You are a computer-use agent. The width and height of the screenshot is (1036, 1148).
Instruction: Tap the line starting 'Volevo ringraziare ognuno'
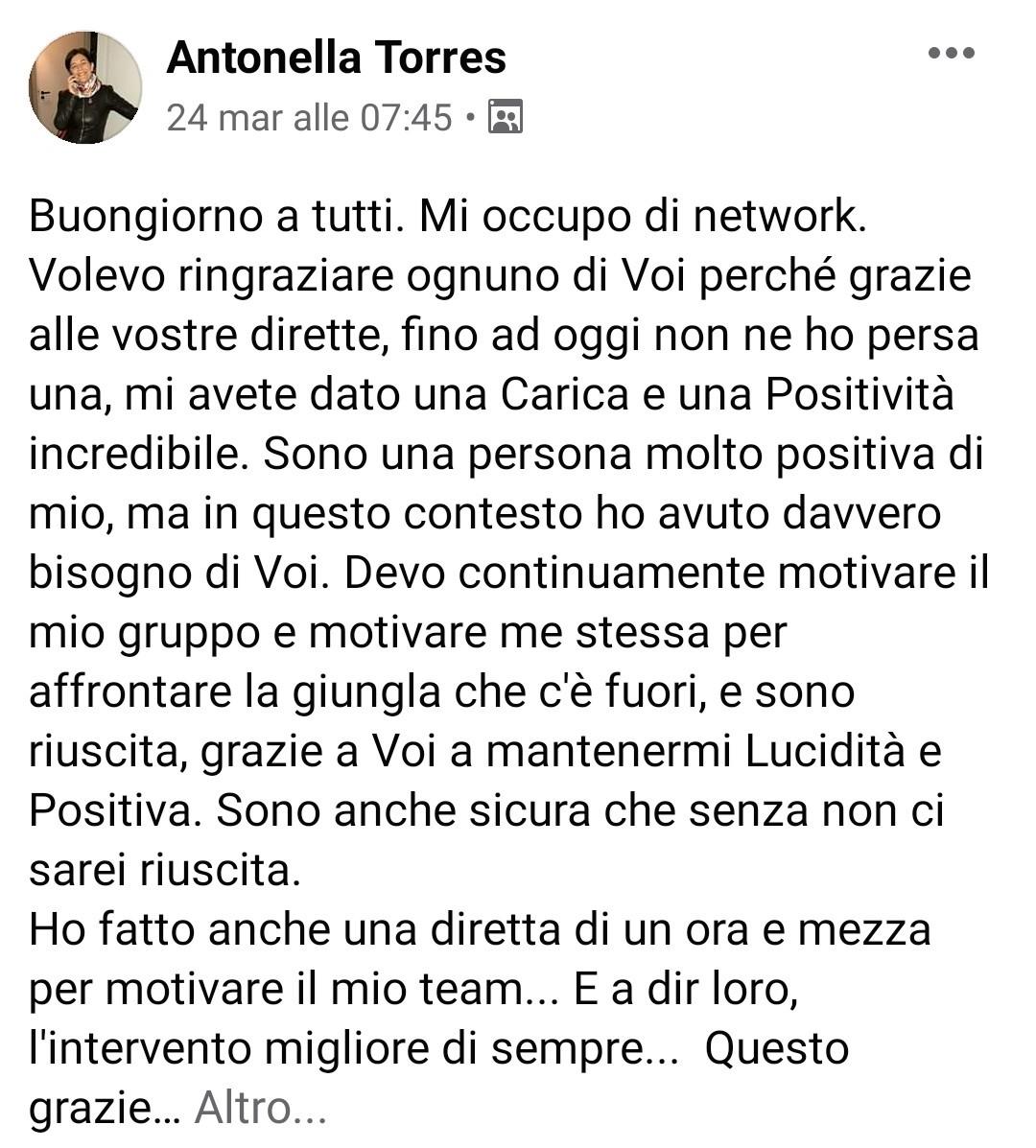click(x=500, y=277)
